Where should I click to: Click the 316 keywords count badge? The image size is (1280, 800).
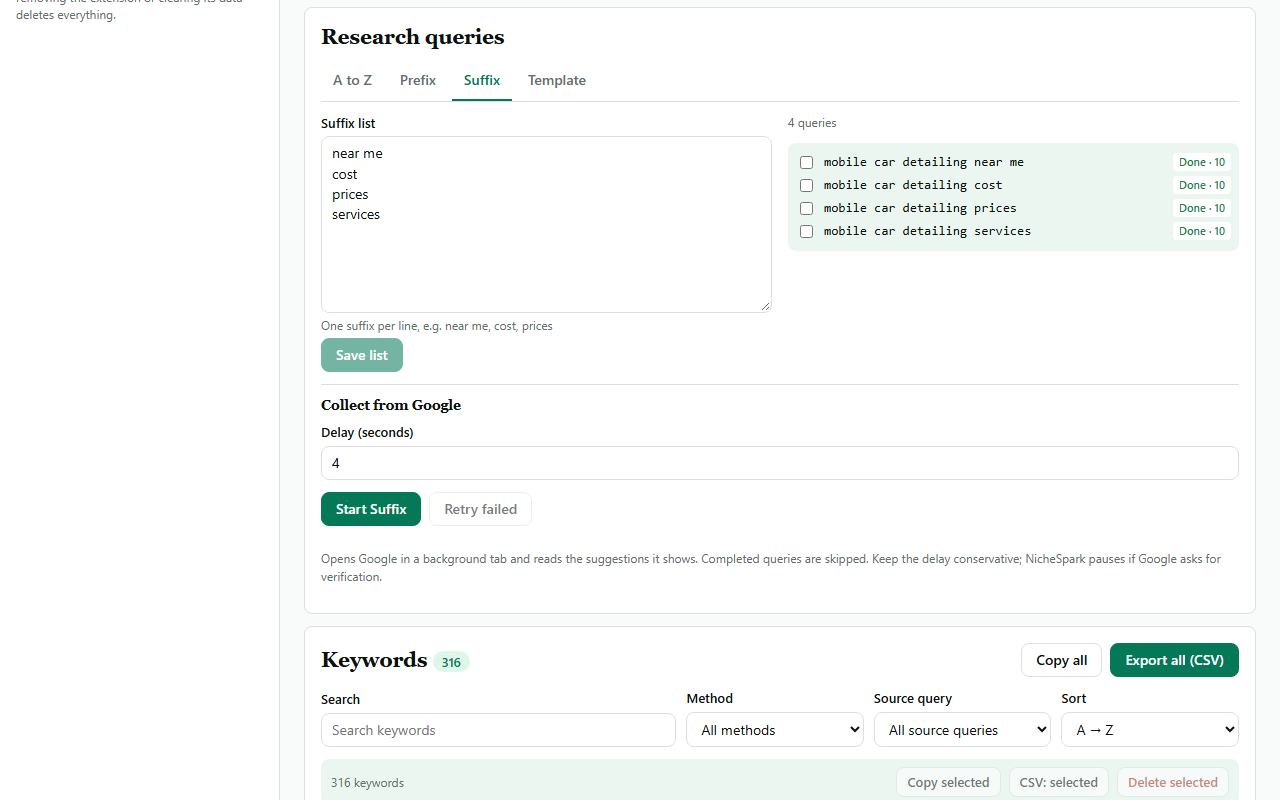[451, 662]
